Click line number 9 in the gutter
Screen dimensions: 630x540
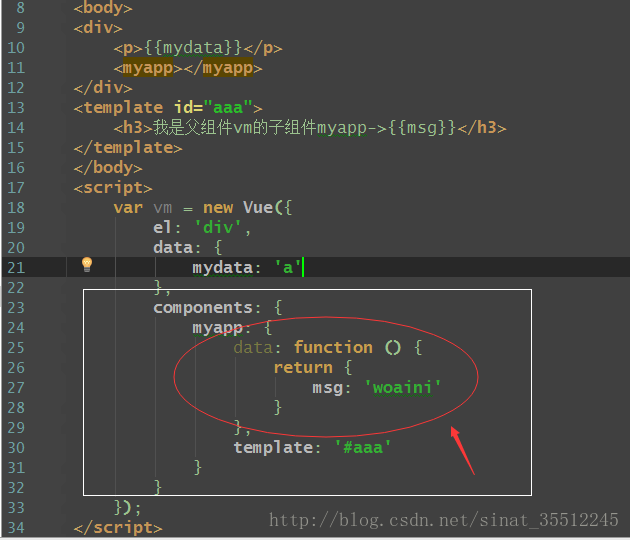tap(20, 28)
